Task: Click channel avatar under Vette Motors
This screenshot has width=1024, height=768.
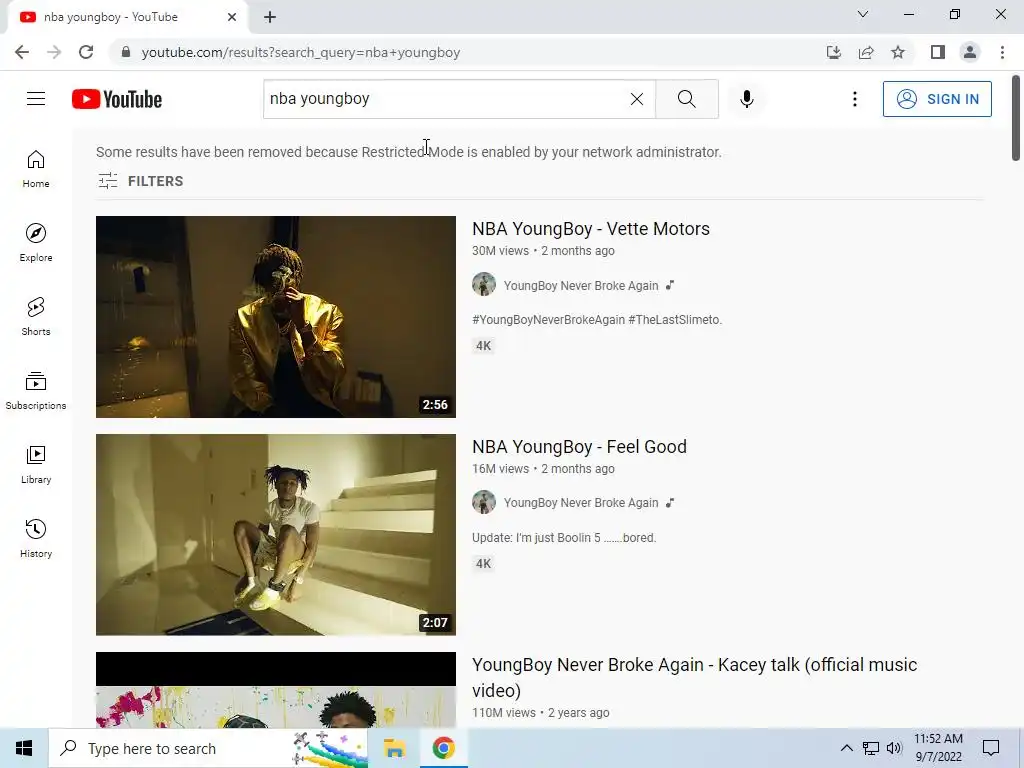Action: click(484, 285)
